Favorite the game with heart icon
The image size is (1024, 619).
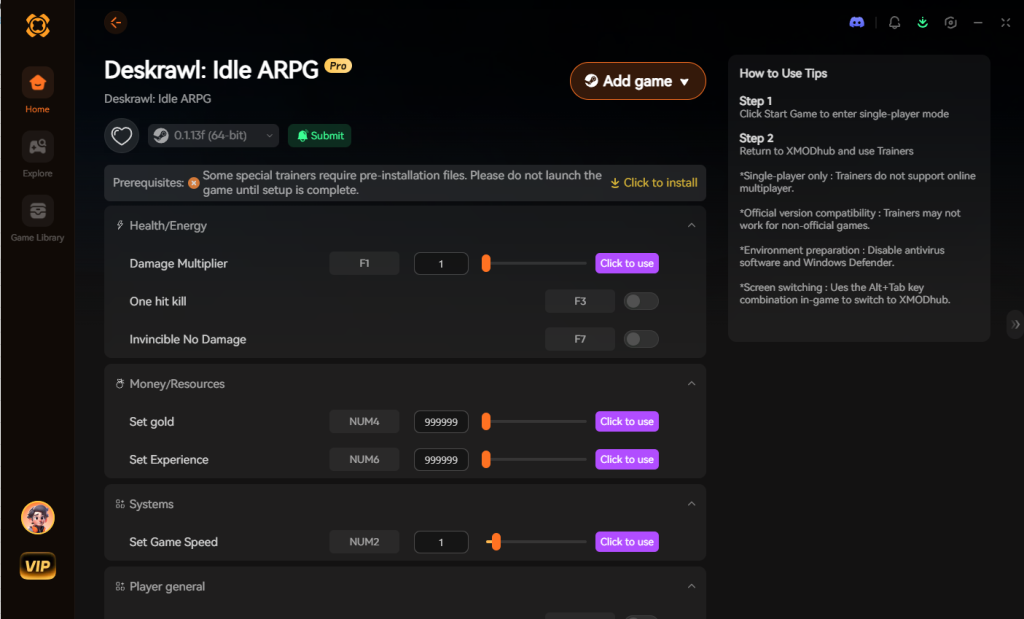[x=121, y=136]
